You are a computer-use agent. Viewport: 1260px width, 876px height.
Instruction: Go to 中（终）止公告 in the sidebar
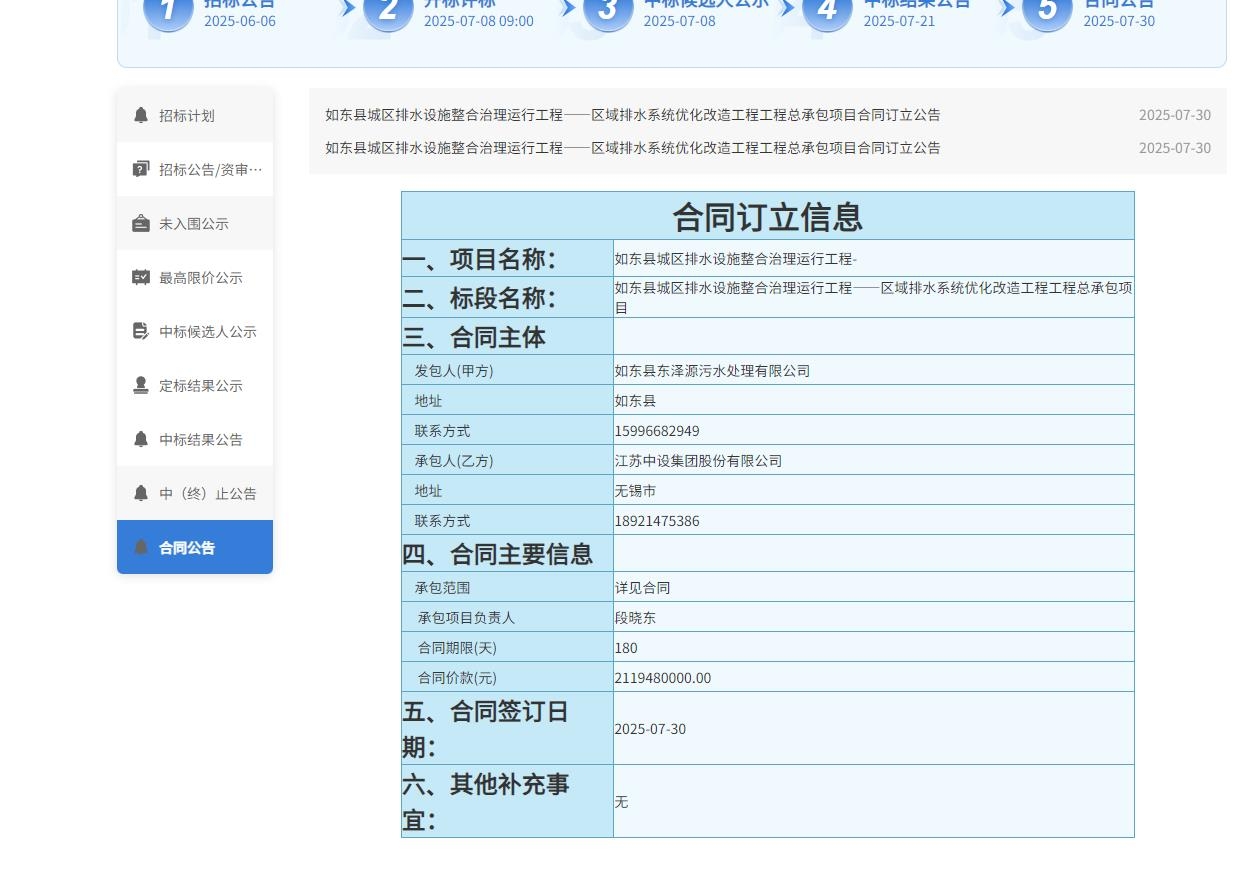(195, 493)
